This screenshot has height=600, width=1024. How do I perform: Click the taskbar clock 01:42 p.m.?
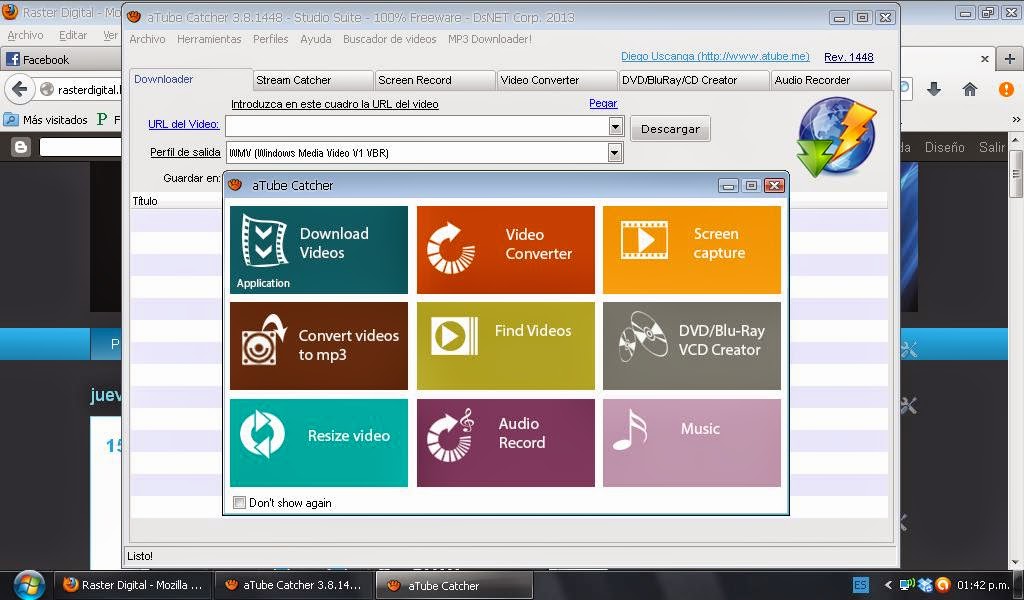(x=984, y=585)
